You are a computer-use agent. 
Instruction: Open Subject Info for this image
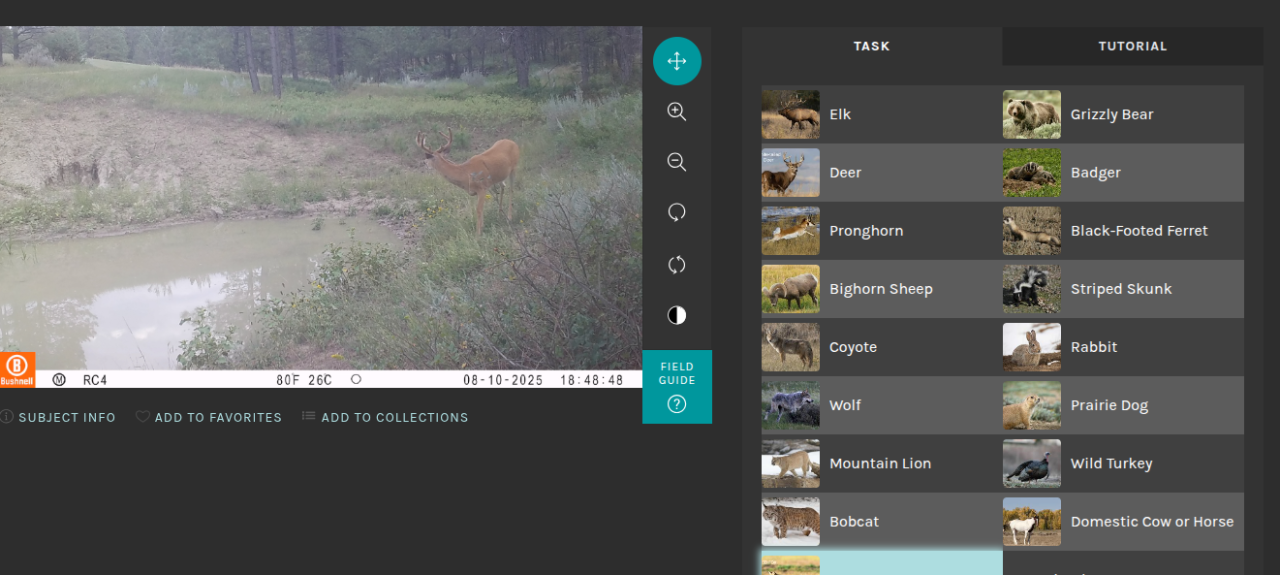tap(58, 417)
